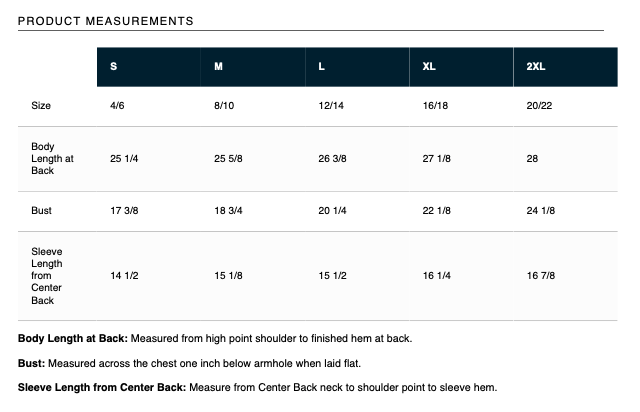640x412 pixels.
Task: Click the 4/6 size value
Action: tap(118, 105)
